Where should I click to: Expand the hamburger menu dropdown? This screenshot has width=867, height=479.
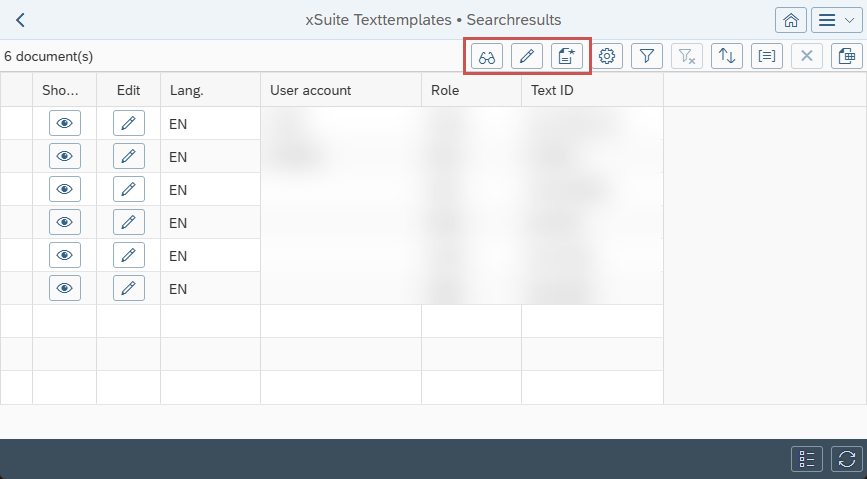837,20
